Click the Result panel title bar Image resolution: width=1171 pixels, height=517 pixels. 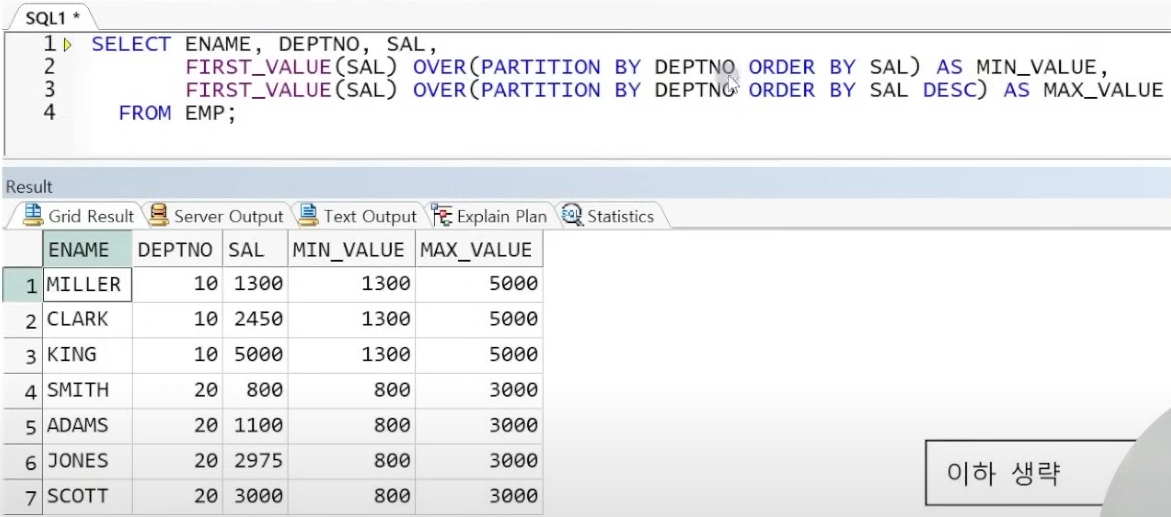pos(586,186)
